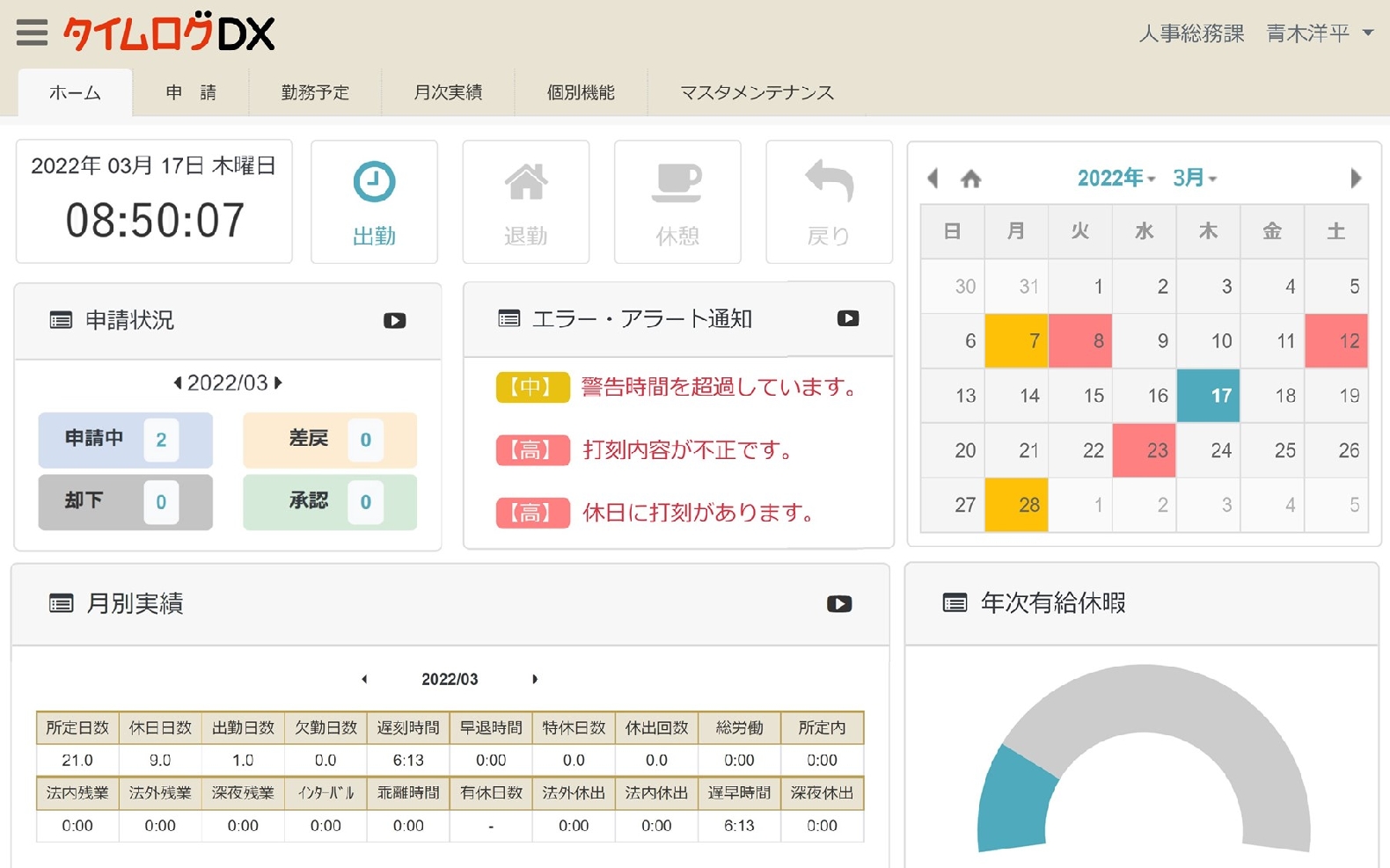Screen dimensions: 1390x868
Task: Click the 所定日数 value 21.0
Action: [x=77, y=760]
